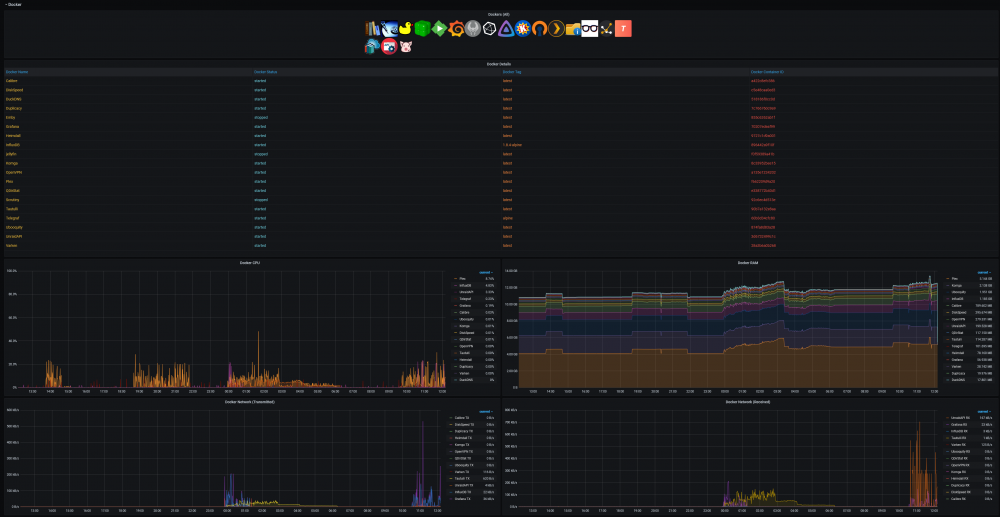
Task: Click the Varken name cell
Action: [x=11, y=245]
